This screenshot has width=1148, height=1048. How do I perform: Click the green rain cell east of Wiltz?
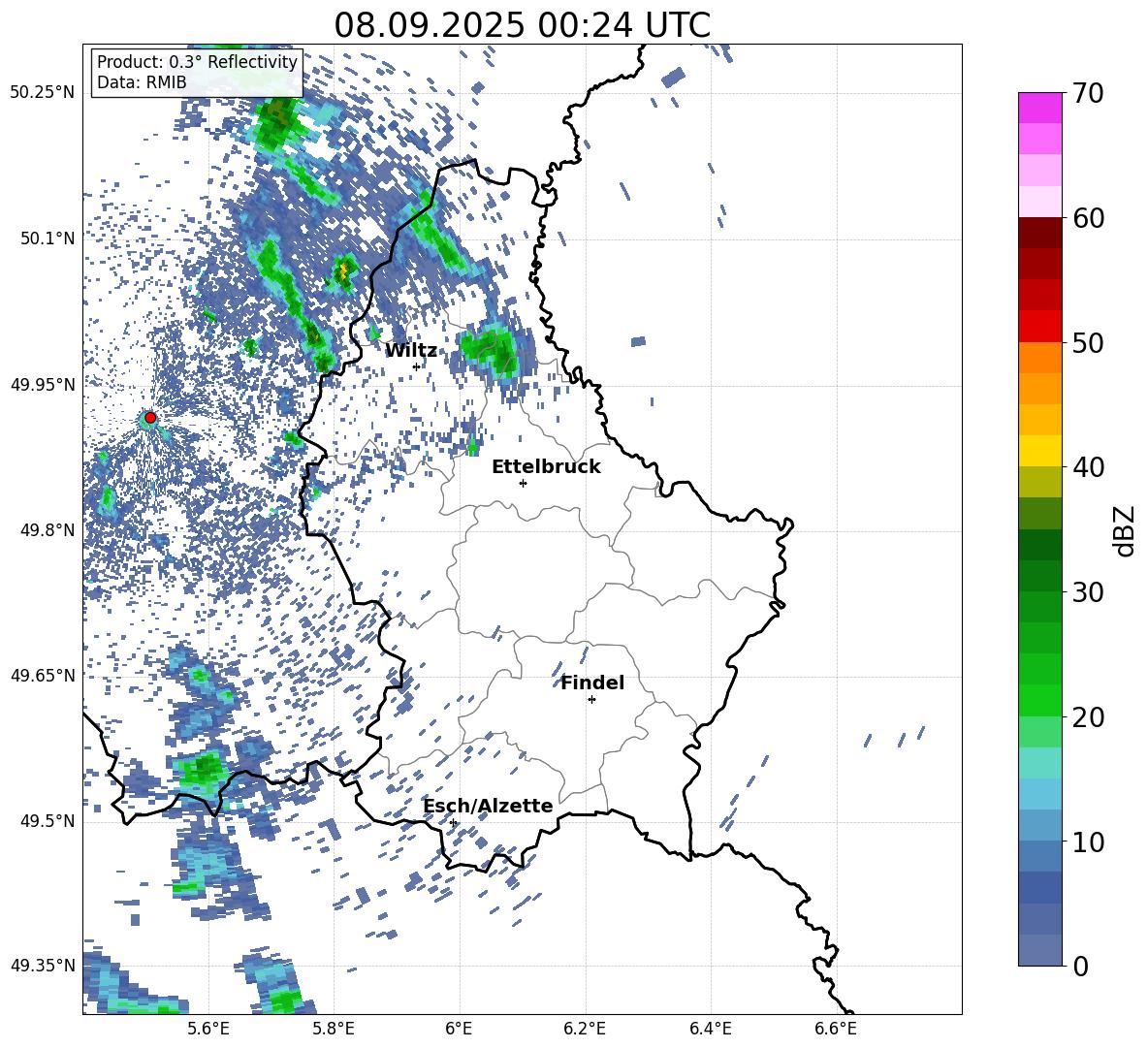pyautogui.click(x=492, y=350)
